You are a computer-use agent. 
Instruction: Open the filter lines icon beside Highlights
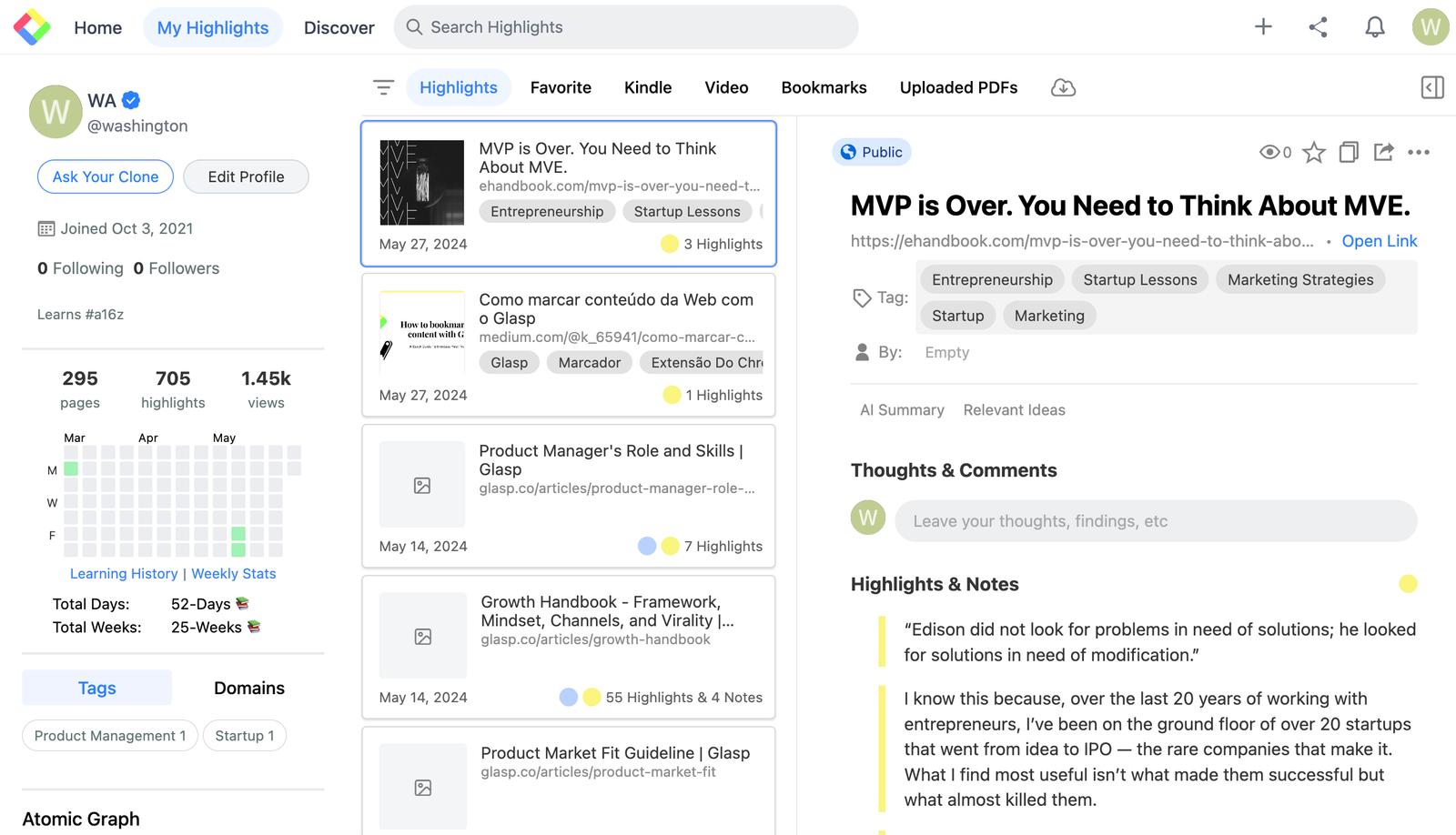[x=383, y=87]
